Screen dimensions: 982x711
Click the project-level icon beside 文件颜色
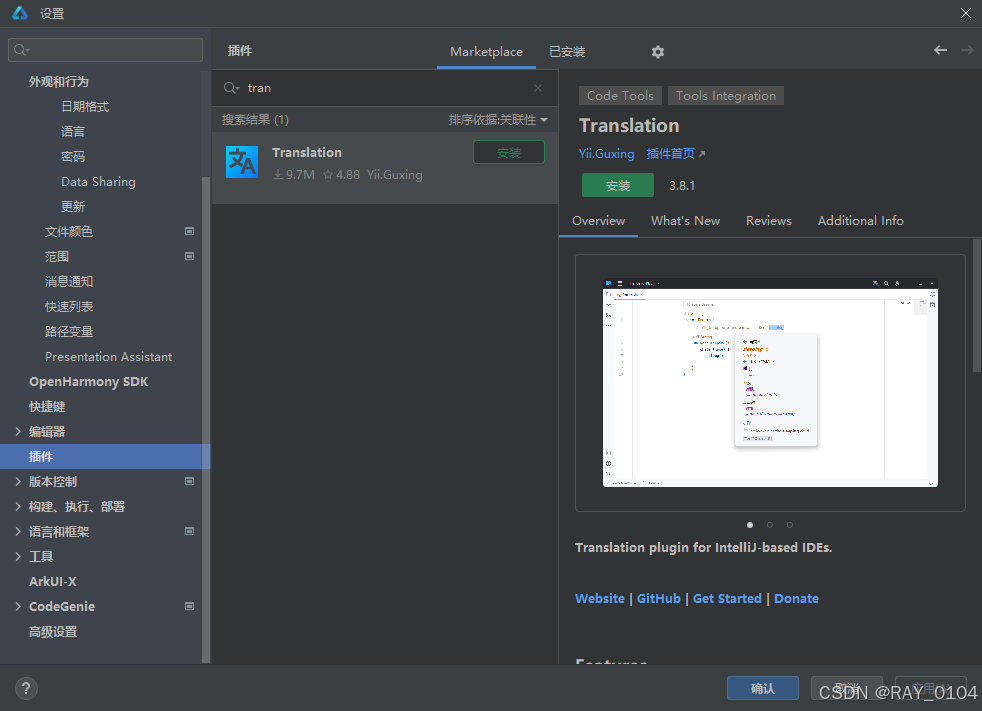189,231
